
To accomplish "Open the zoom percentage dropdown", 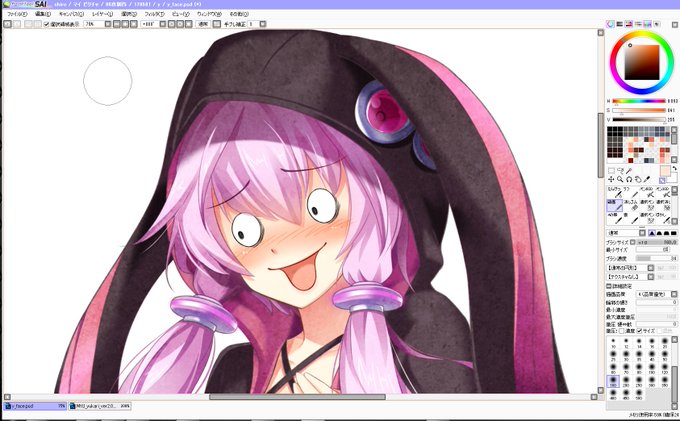I will coord(108,24).
